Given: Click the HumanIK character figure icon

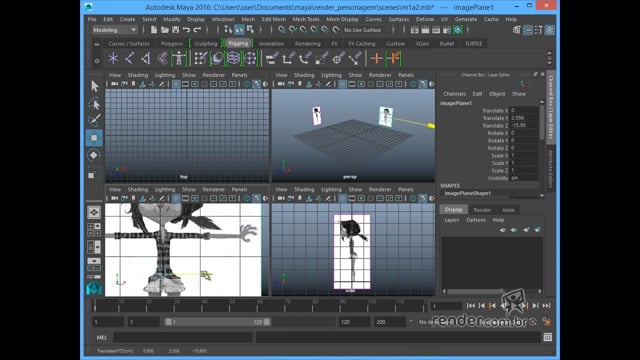Looking at the screenshot, I should [179, 58].
